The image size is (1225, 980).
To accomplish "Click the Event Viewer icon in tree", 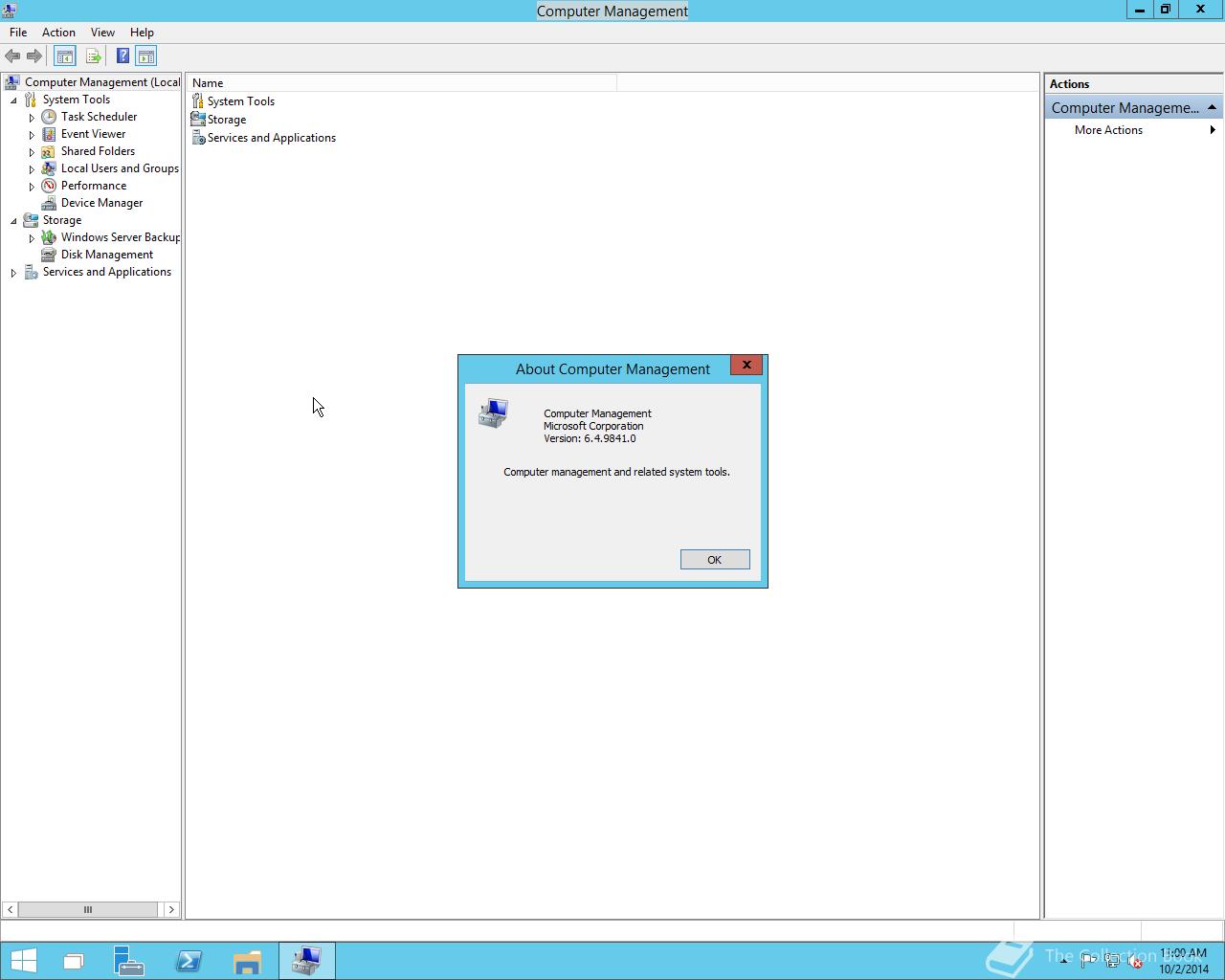I will tap(49, 134).
